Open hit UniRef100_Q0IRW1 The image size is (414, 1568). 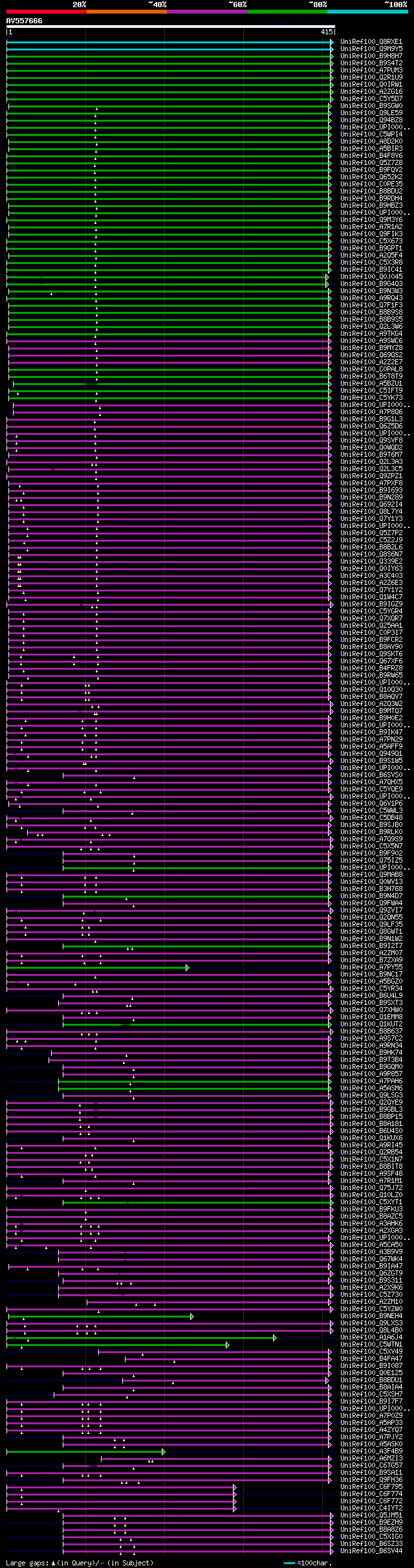point(371,84)
